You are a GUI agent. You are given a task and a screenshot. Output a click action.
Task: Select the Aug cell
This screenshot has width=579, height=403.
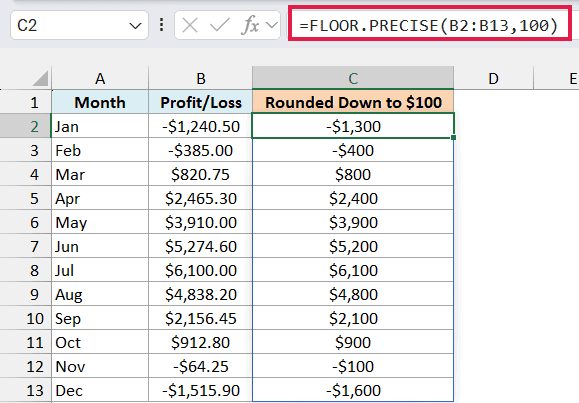(100, 294)
